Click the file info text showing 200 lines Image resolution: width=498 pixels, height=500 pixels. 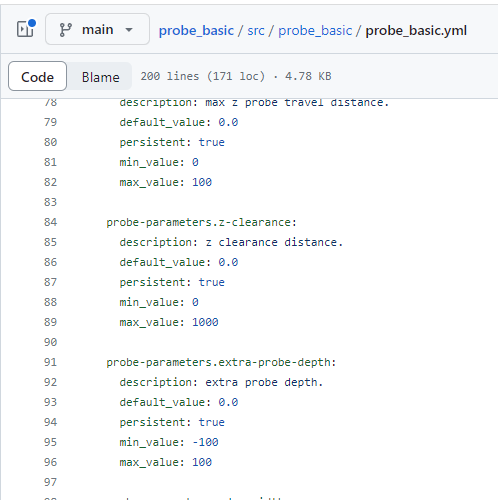tap(236, 76)
